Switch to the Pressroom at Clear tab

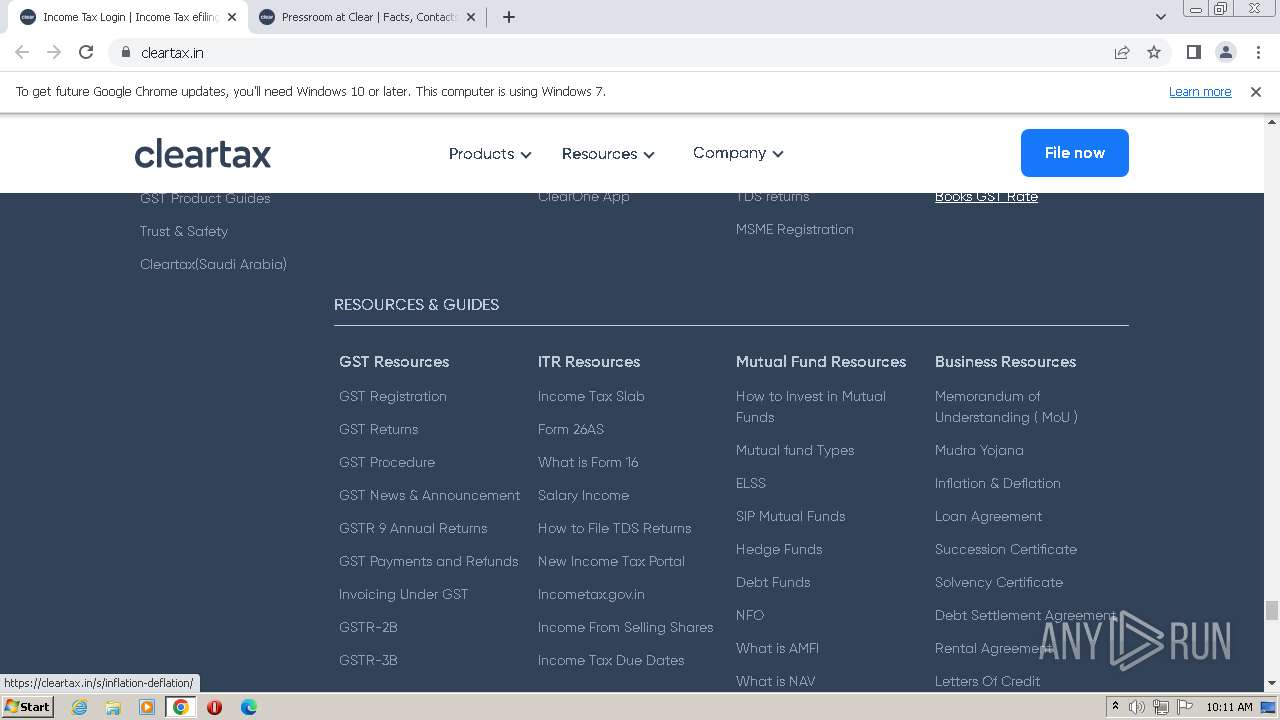367,17
